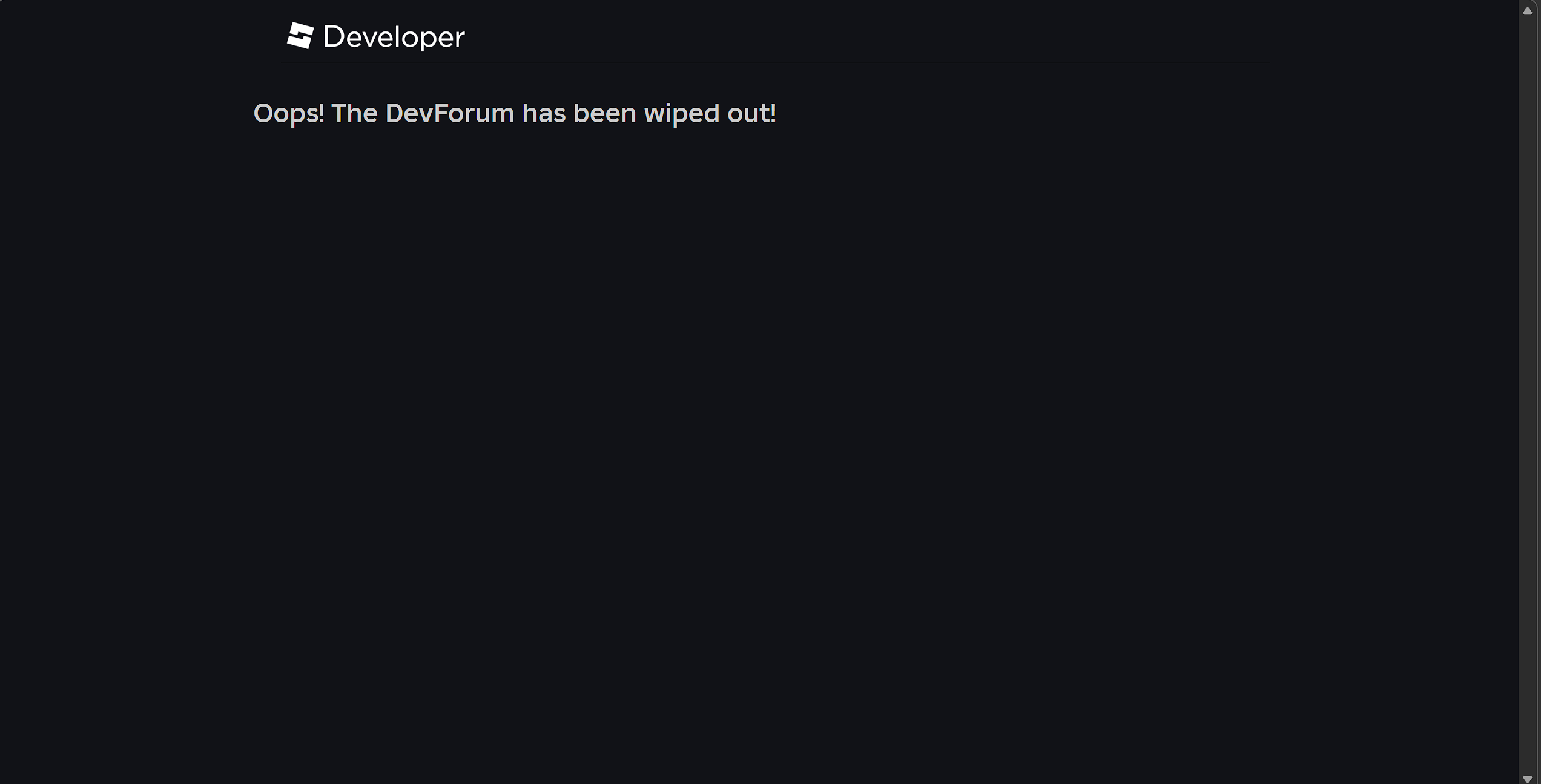The width and height of the screenshot is (1541, 784).
Task: Click the word "been" in the heading
Action: coord(604,114)
